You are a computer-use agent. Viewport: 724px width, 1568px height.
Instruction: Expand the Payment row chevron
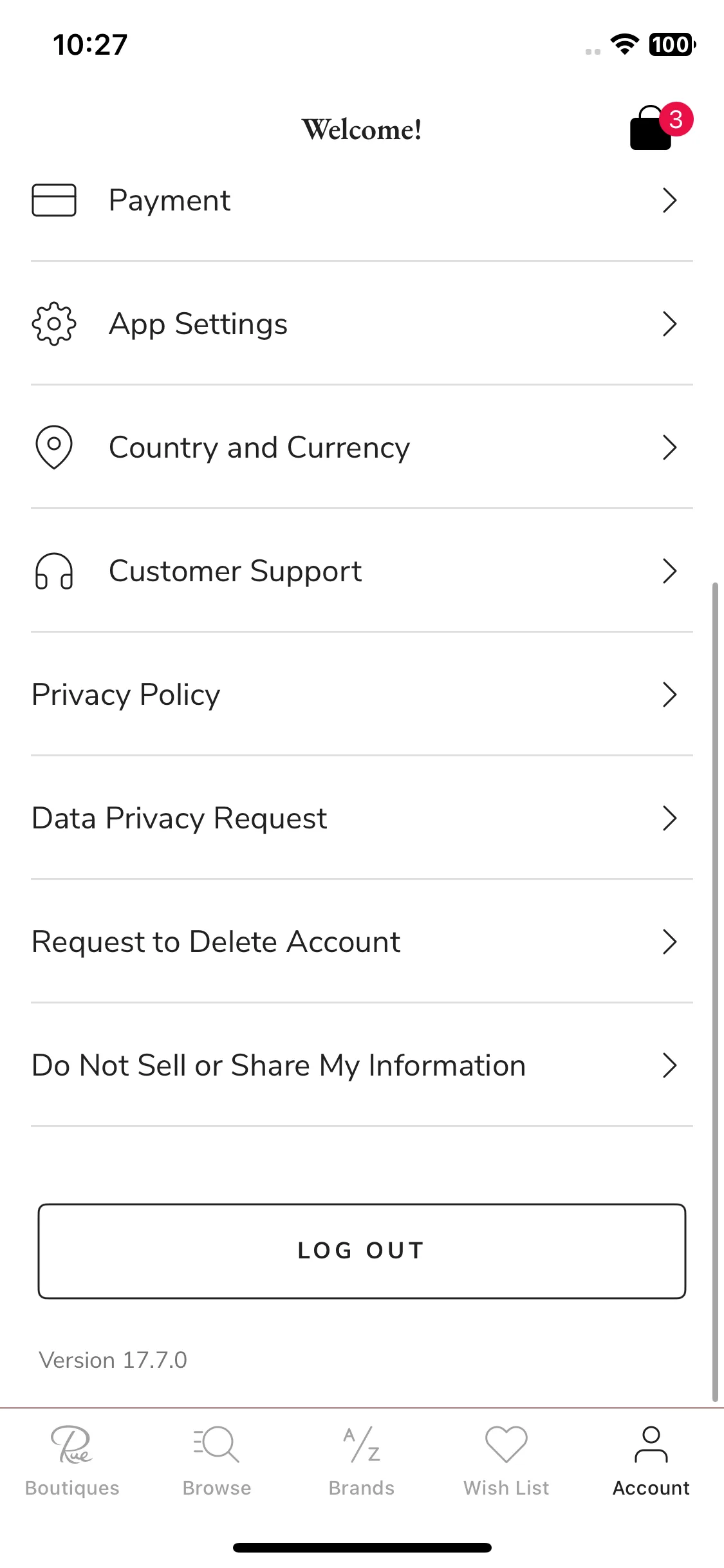point(670,200)
